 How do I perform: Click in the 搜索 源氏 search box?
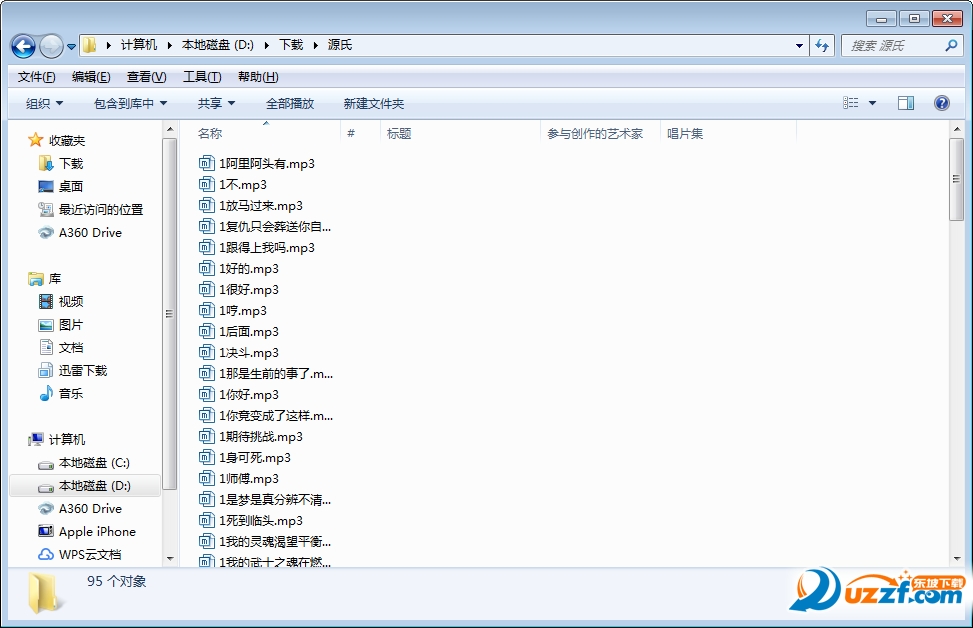895,45
